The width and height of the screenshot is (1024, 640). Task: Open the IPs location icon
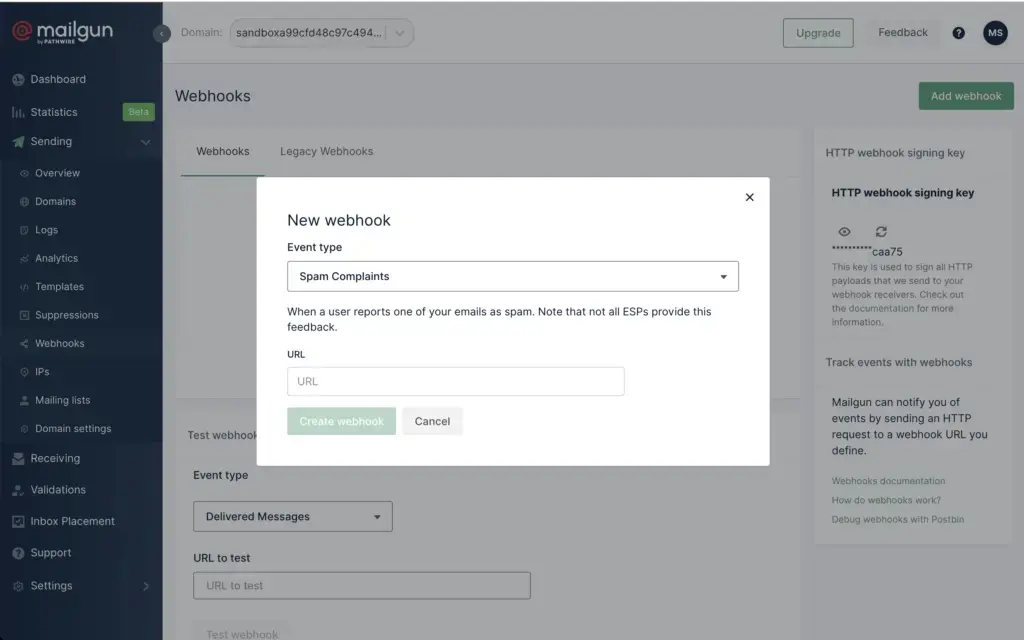(x=24, y=372)
